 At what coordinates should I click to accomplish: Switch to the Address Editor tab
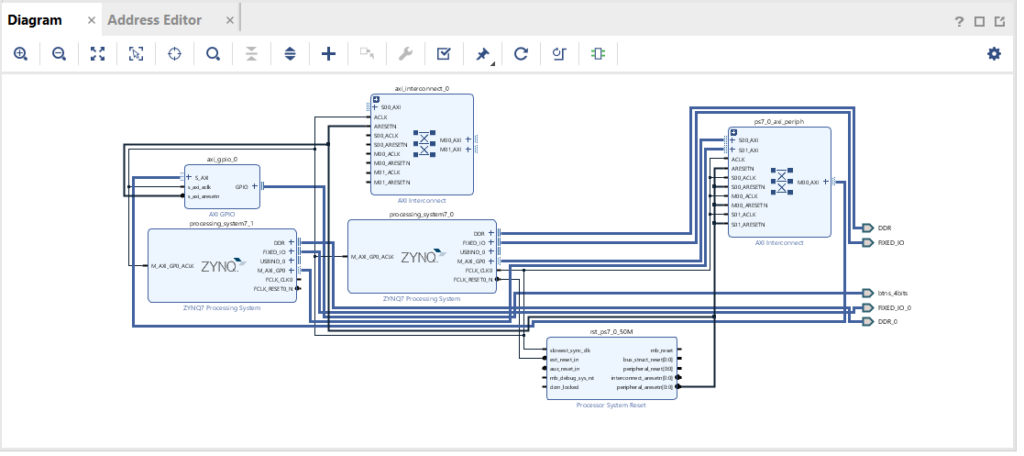pyautogui.click(x=154, y=20)
